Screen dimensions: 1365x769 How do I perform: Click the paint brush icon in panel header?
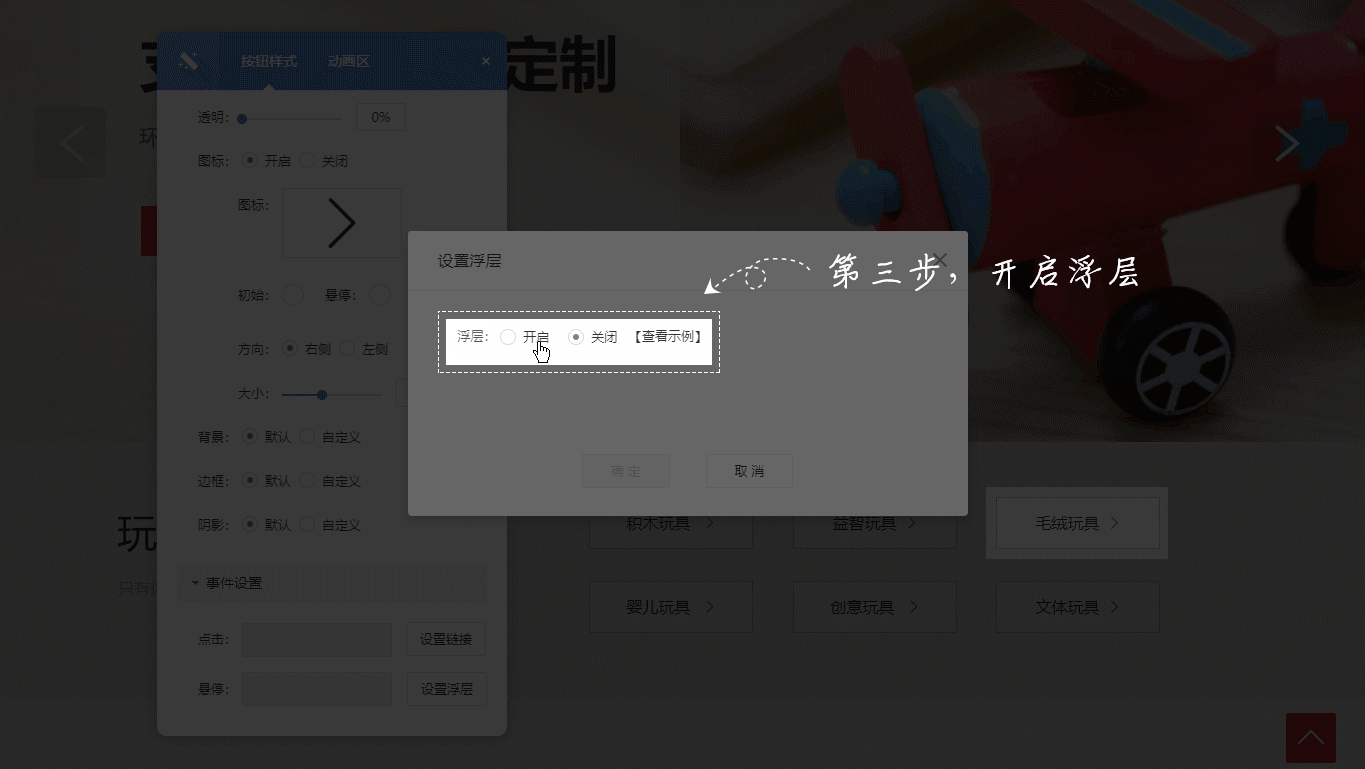tap(188, 61)
